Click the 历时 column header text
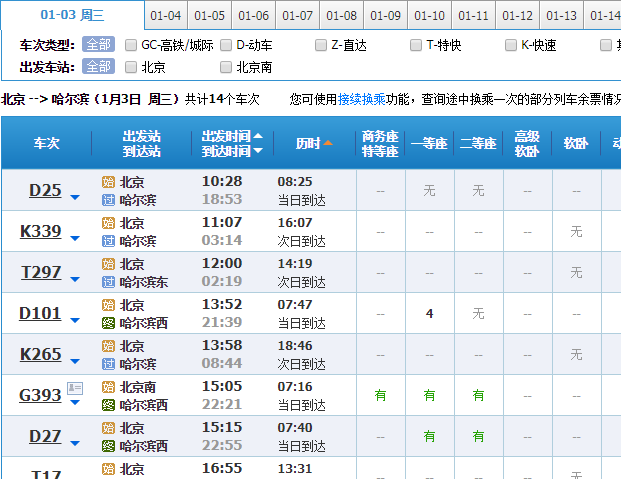Image resolution: width=621 pixels, height=479 pixels. [x=308, y=143]
